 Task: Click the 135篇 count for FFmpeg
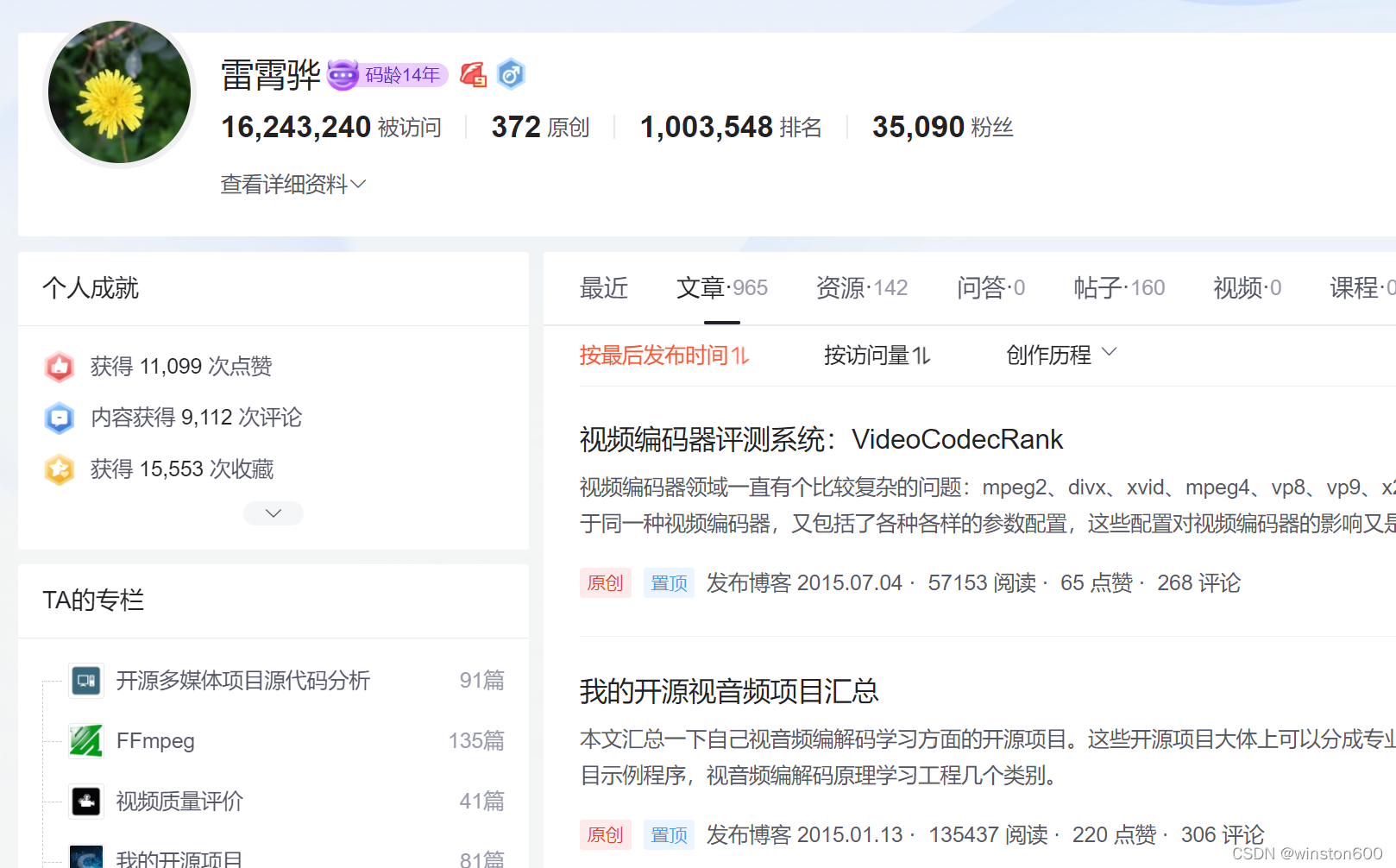click(476, 740)
